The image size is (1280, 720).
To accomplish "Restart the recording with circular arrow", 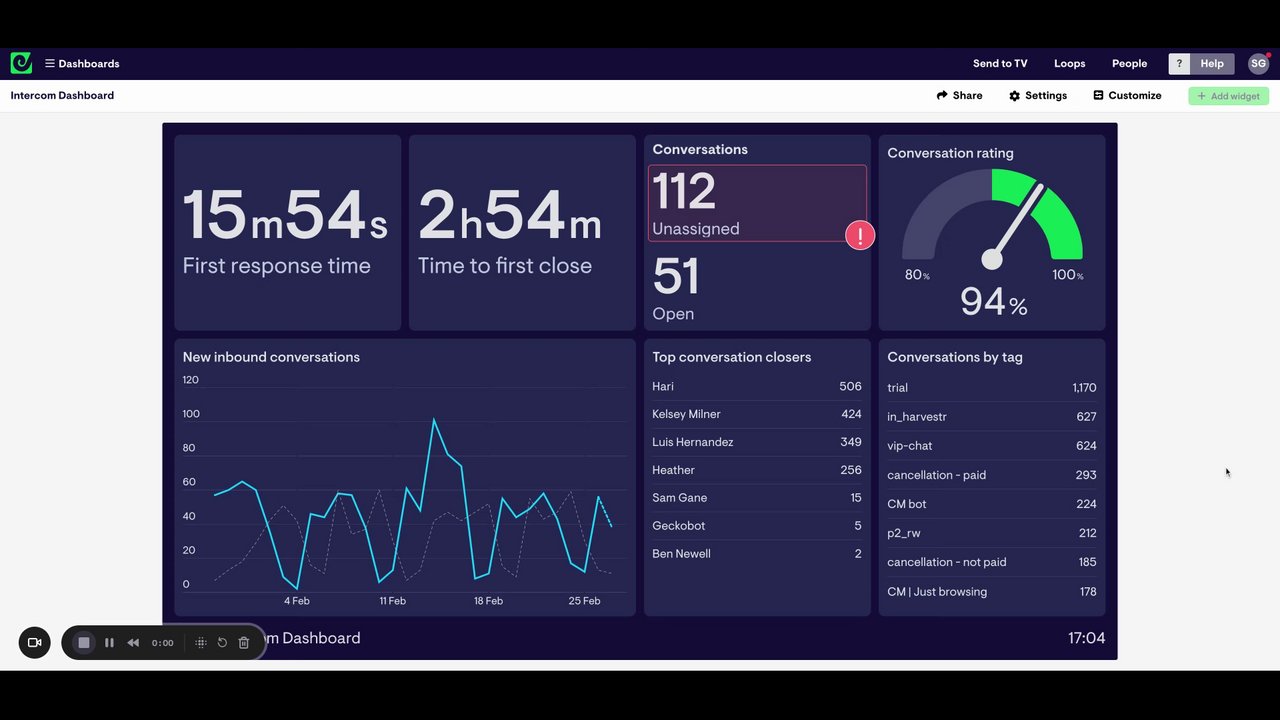I will pos(222,642).
